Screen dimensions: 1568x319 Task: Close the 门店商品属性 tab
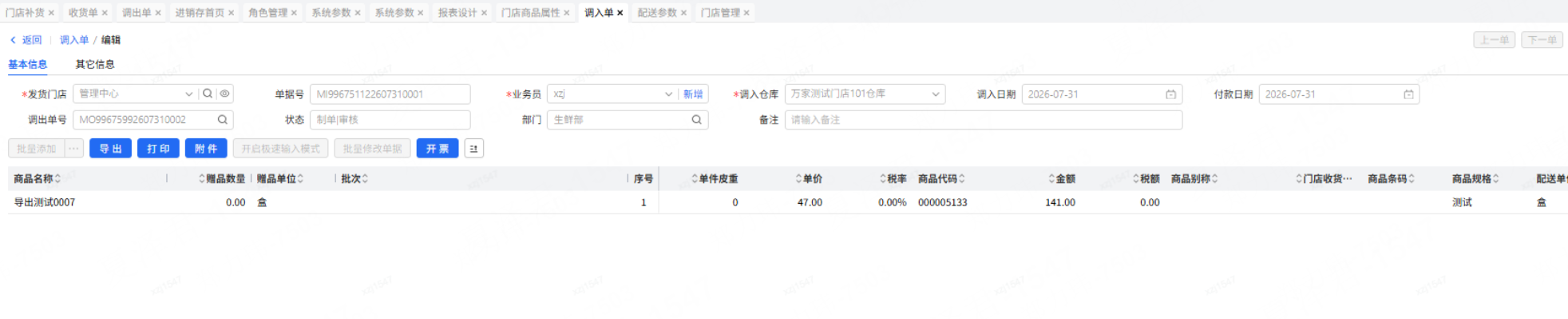pyautogui.click(x=567, y=13)
